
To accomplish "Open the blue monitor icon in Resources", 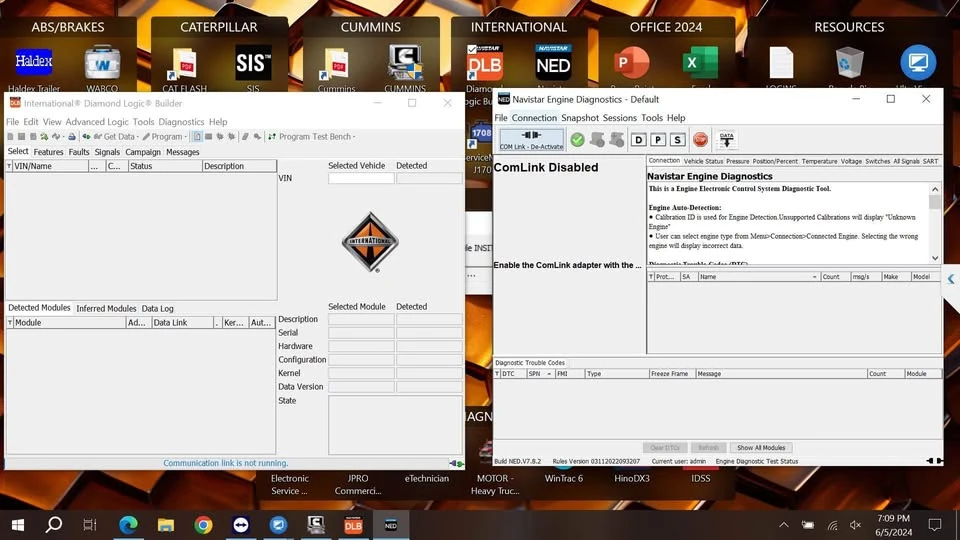I will pos(918,62).
